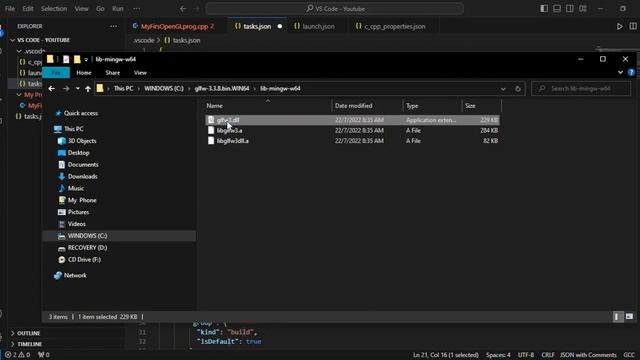
Task: Go forward in File Explorer
Action: click(66, 89)
